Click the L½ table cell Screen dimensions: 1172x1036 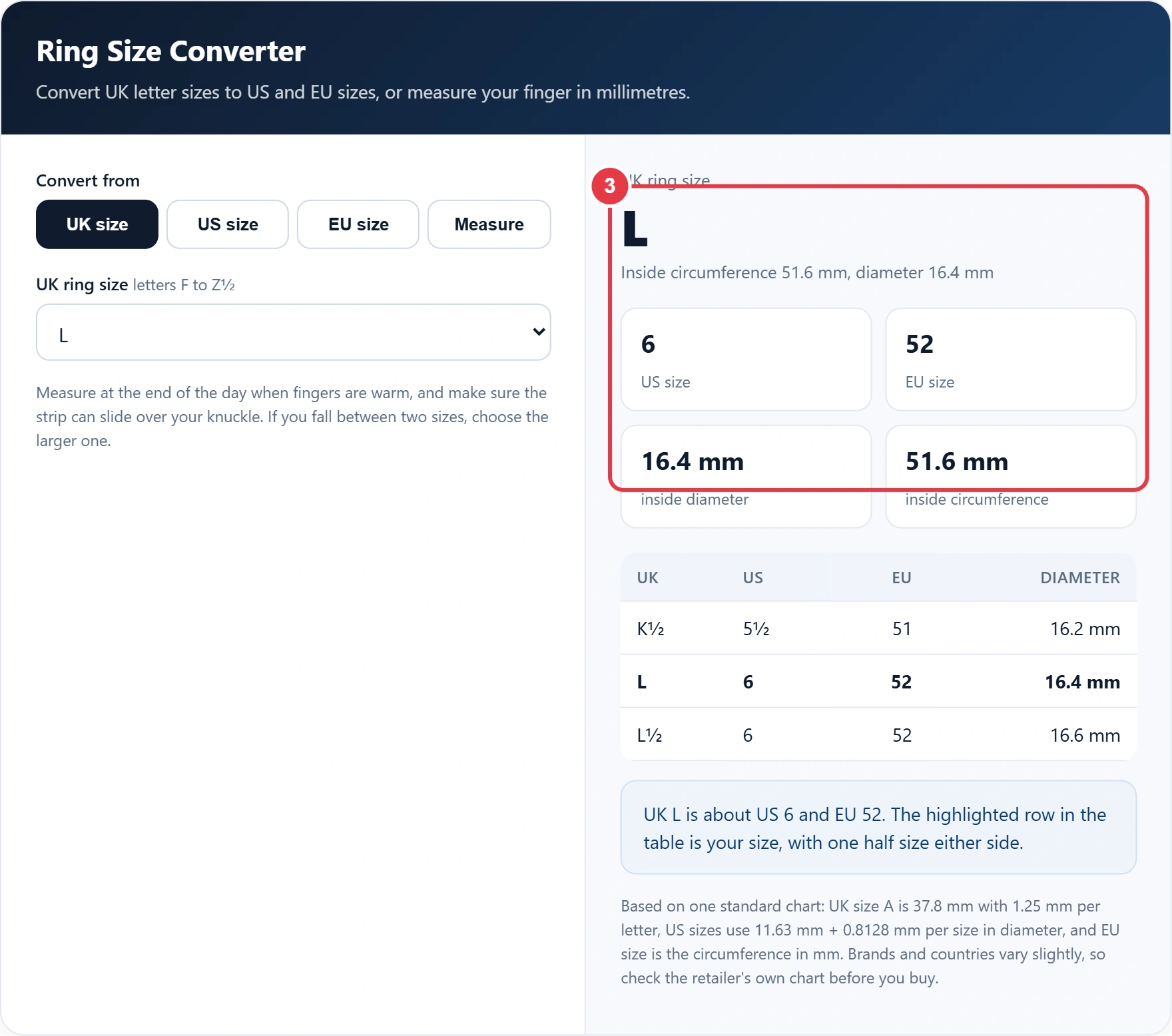click(x=649, y=735)
